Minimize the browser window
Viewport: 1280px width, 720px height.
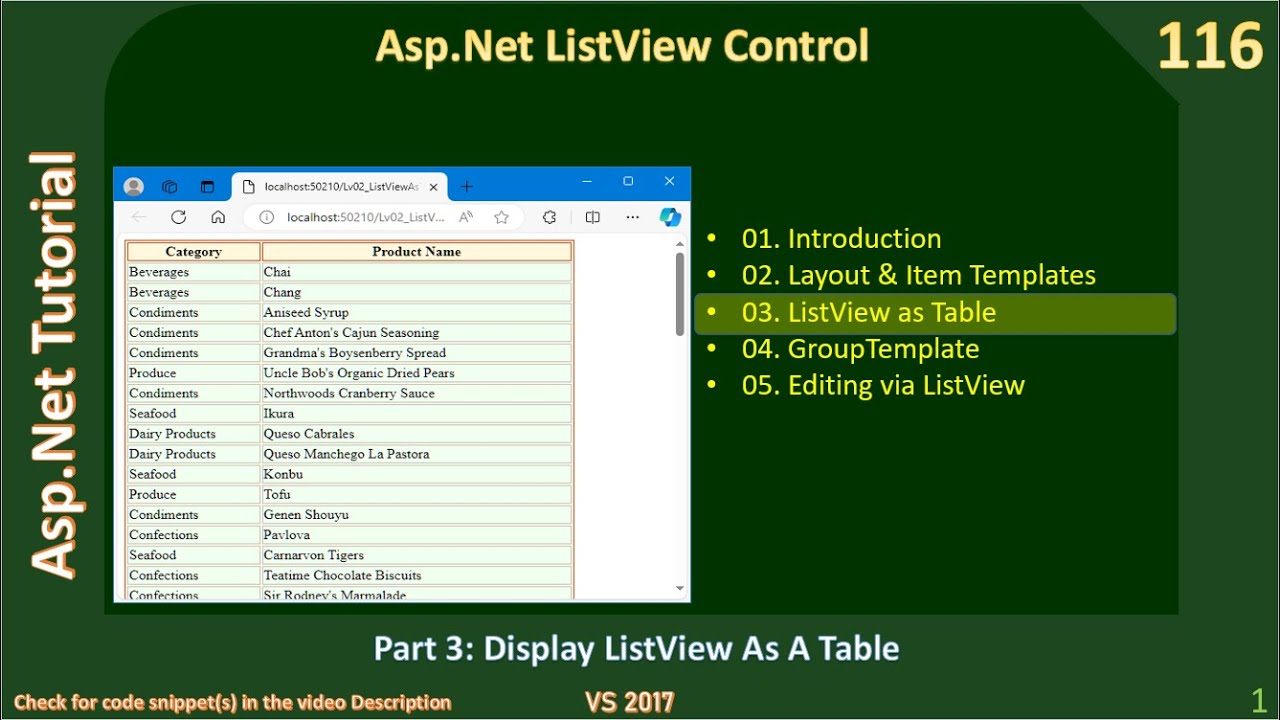[x=587, y=182]
